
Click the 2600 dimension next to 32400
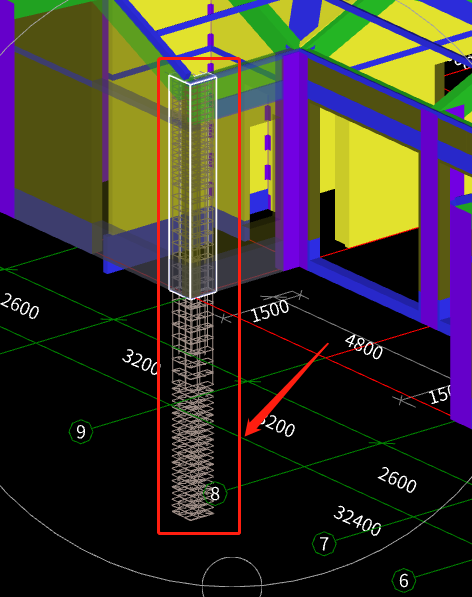tap(397, 480)
